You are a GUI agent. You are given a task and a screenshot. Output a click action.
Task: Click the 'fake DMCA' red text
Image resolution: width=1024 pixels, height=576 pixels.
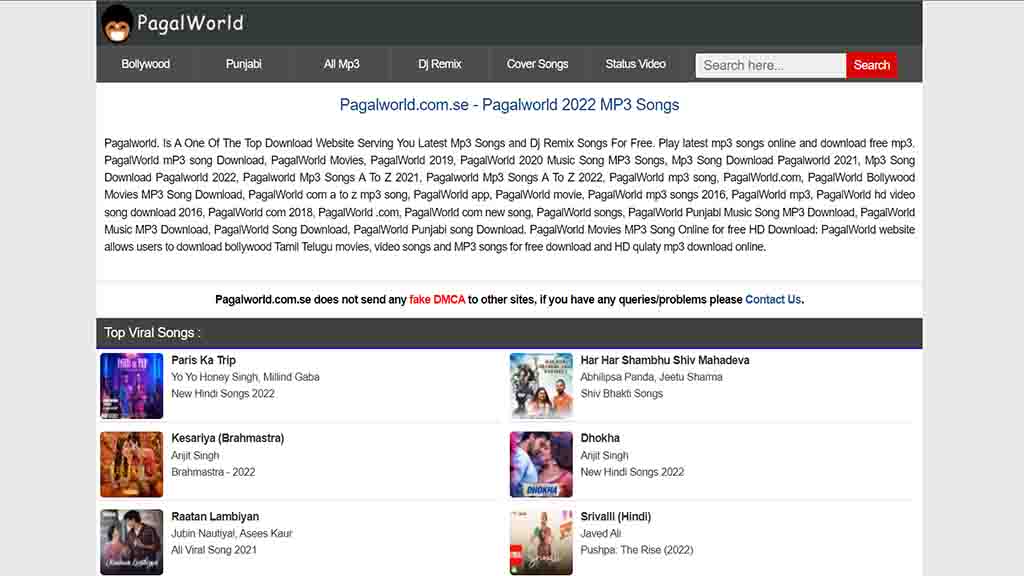[437, 299]
